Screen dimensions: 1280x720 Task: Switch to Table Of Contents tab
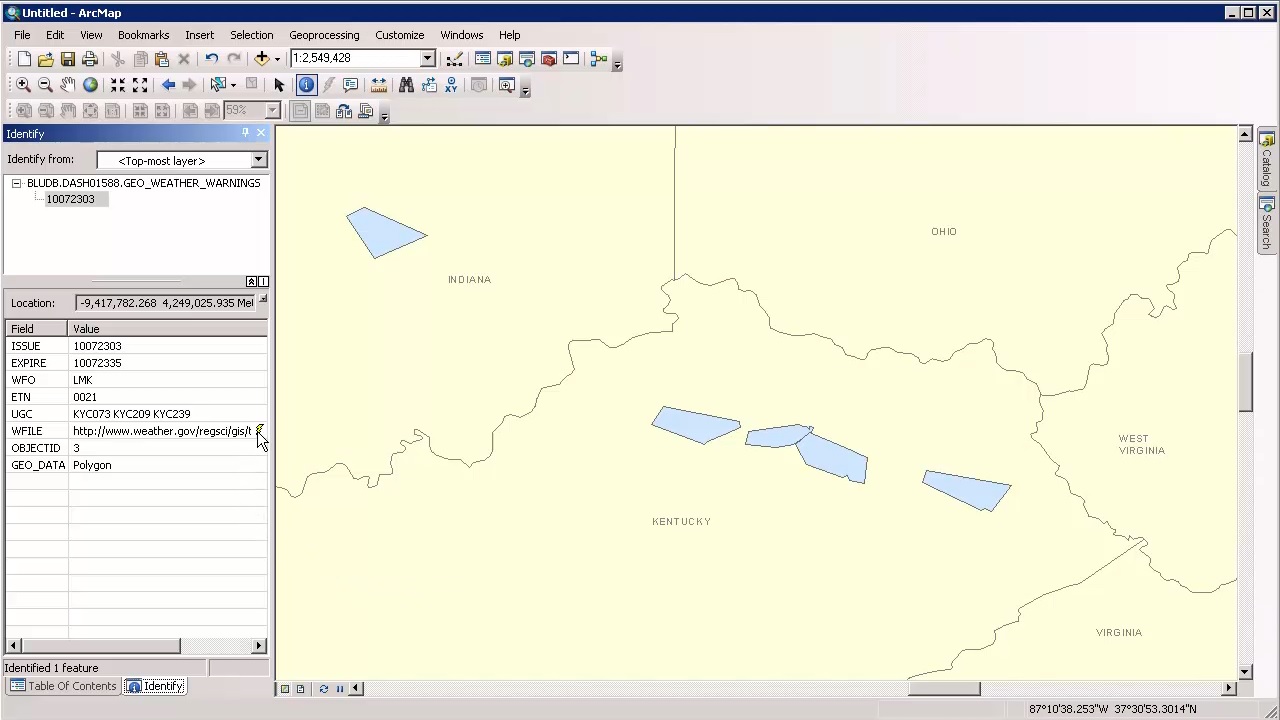pyautogui.click(x=63, y=686)
